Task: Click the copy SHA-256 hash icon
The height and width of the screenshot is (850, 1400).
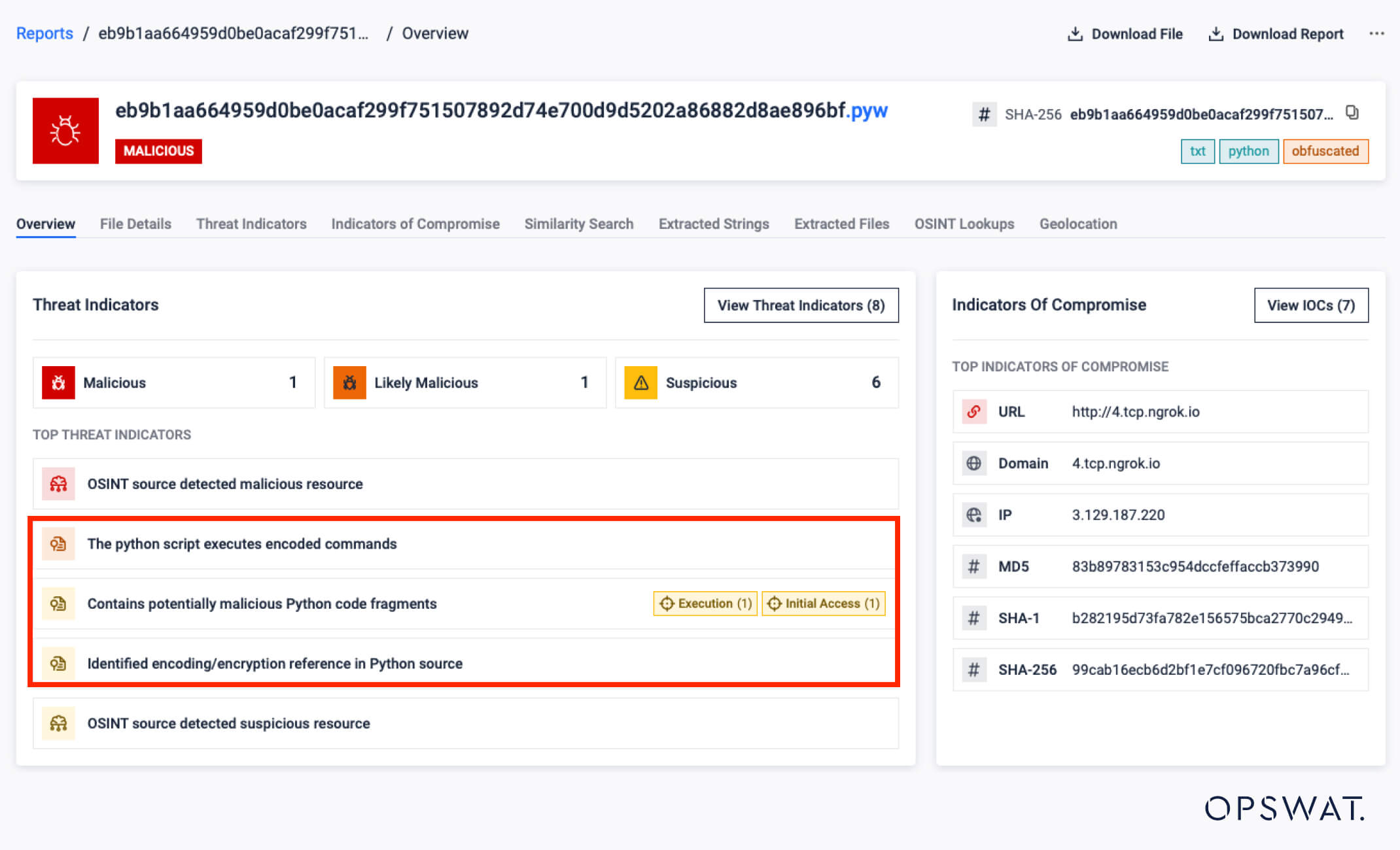Action: pos(1352,113)
